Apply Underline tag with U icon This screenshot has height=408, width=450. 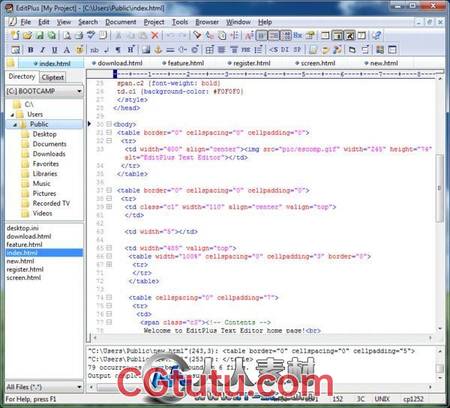pos(55,50)
